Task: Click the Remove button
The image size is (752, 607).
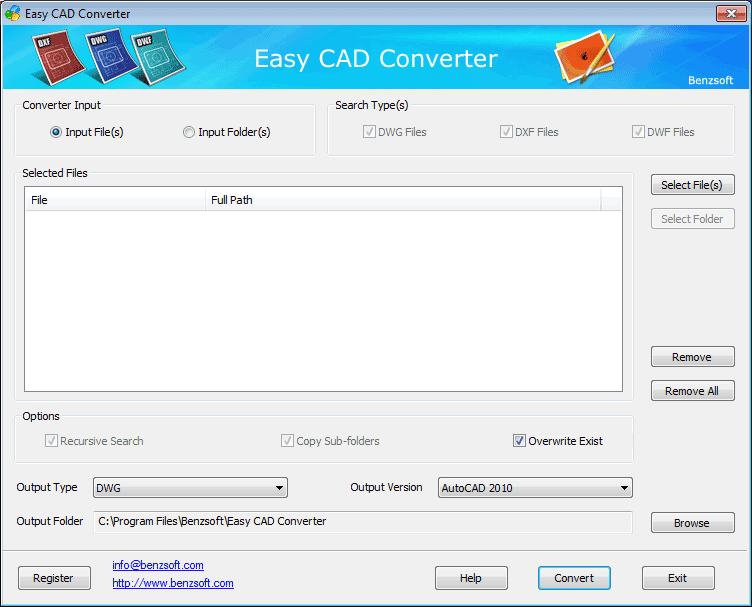Action: tap(693, 357)
